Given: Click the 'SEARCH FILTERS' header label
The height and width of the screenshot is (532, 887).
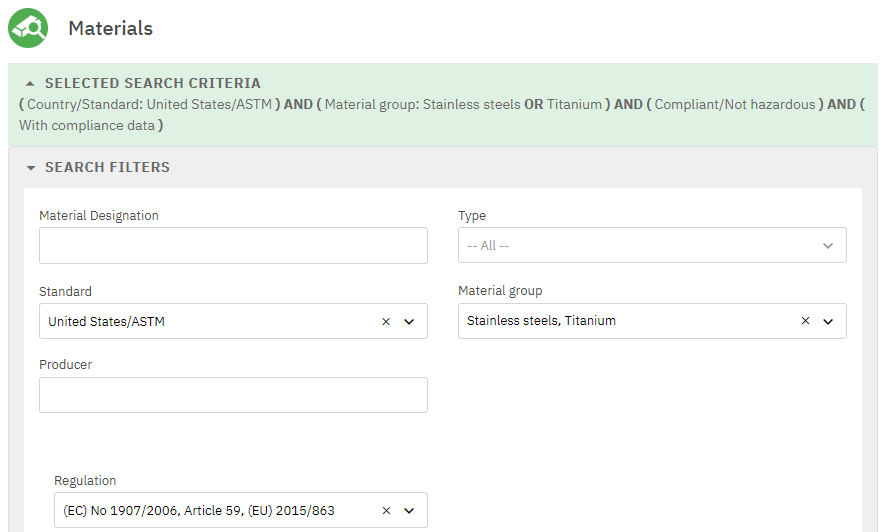Looking at the screenshot, I should [x=107, y=168].
